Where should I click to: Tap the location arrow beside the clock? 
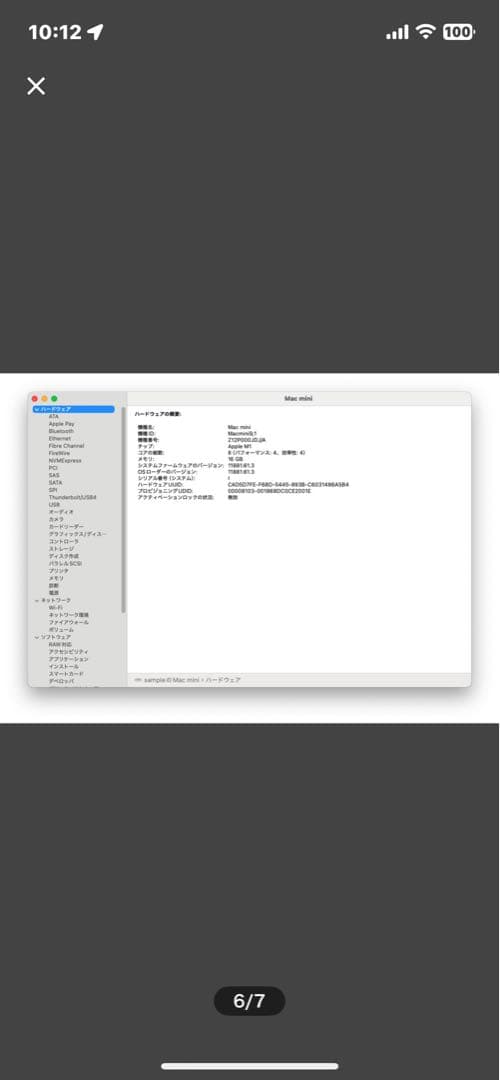tap(95, 32)
